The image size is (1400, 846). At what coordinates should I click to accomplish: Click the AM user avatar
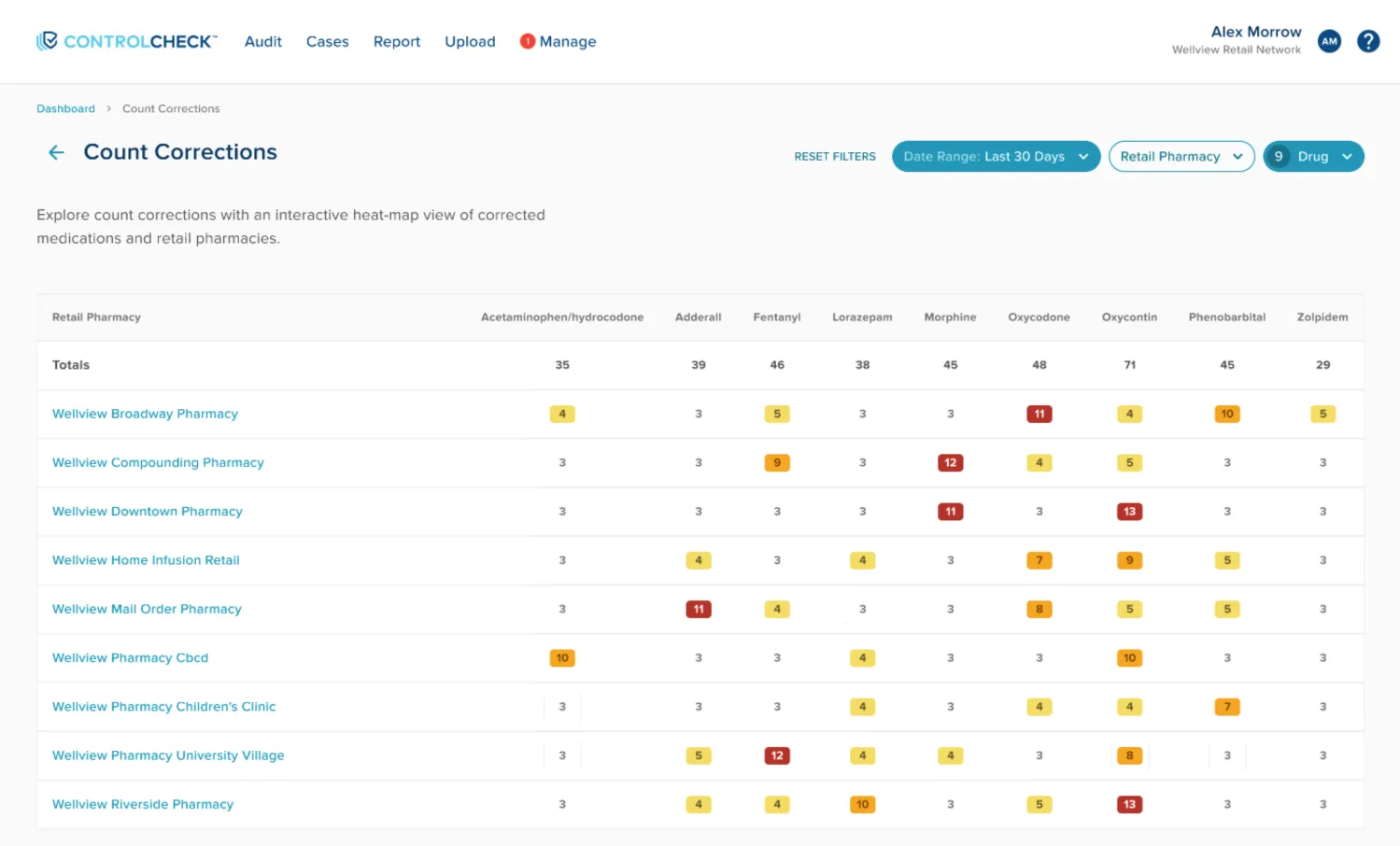[1329, 41]
